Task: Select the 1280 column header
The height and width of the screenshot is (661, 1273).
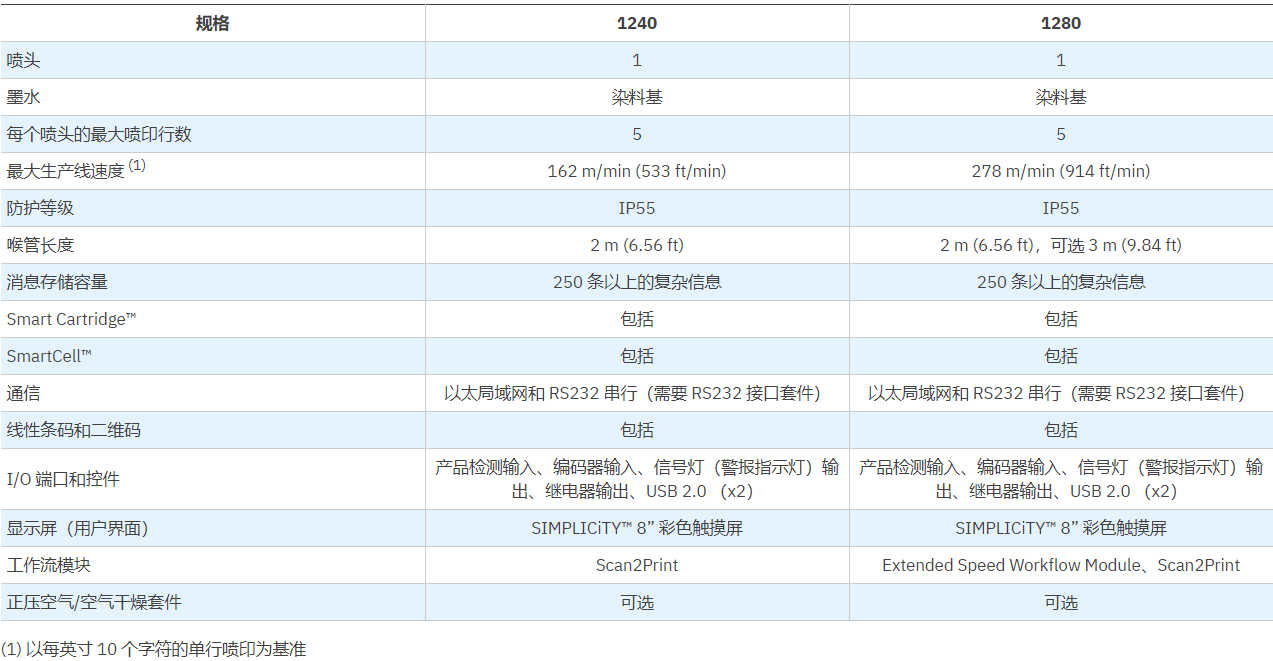Action: point(1060,23)
